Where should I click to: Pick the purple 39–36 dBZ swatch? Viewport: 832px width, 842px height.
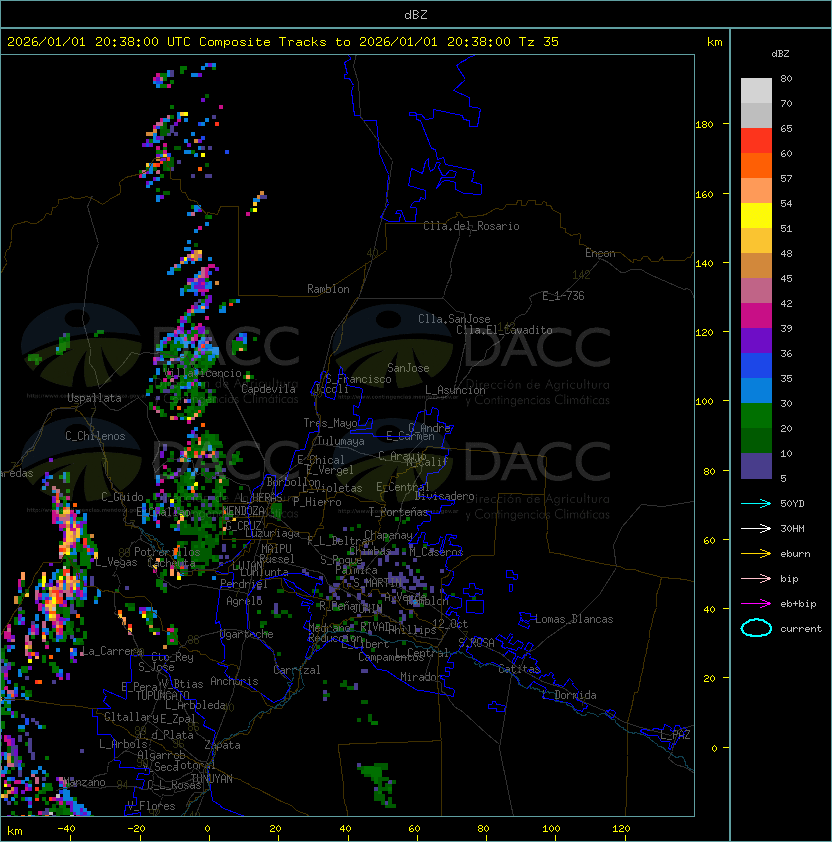point(756,340)
